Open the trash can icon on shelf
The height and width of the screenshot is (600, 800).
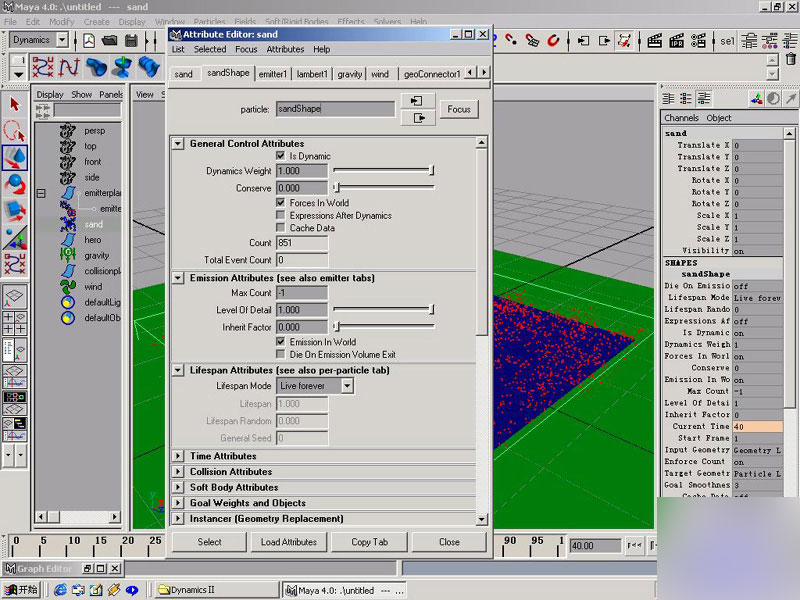[x=790, y=59]
